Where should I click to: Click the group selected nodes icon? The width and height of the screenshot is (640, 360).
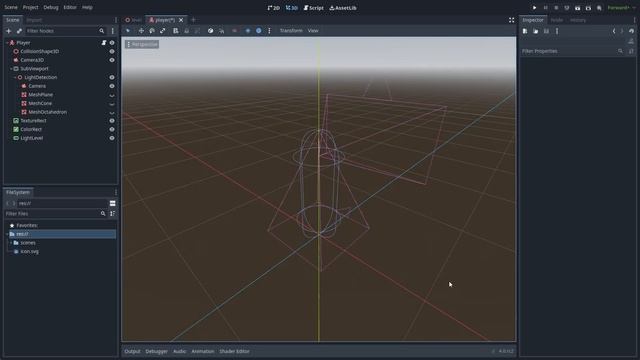[198, 31]
